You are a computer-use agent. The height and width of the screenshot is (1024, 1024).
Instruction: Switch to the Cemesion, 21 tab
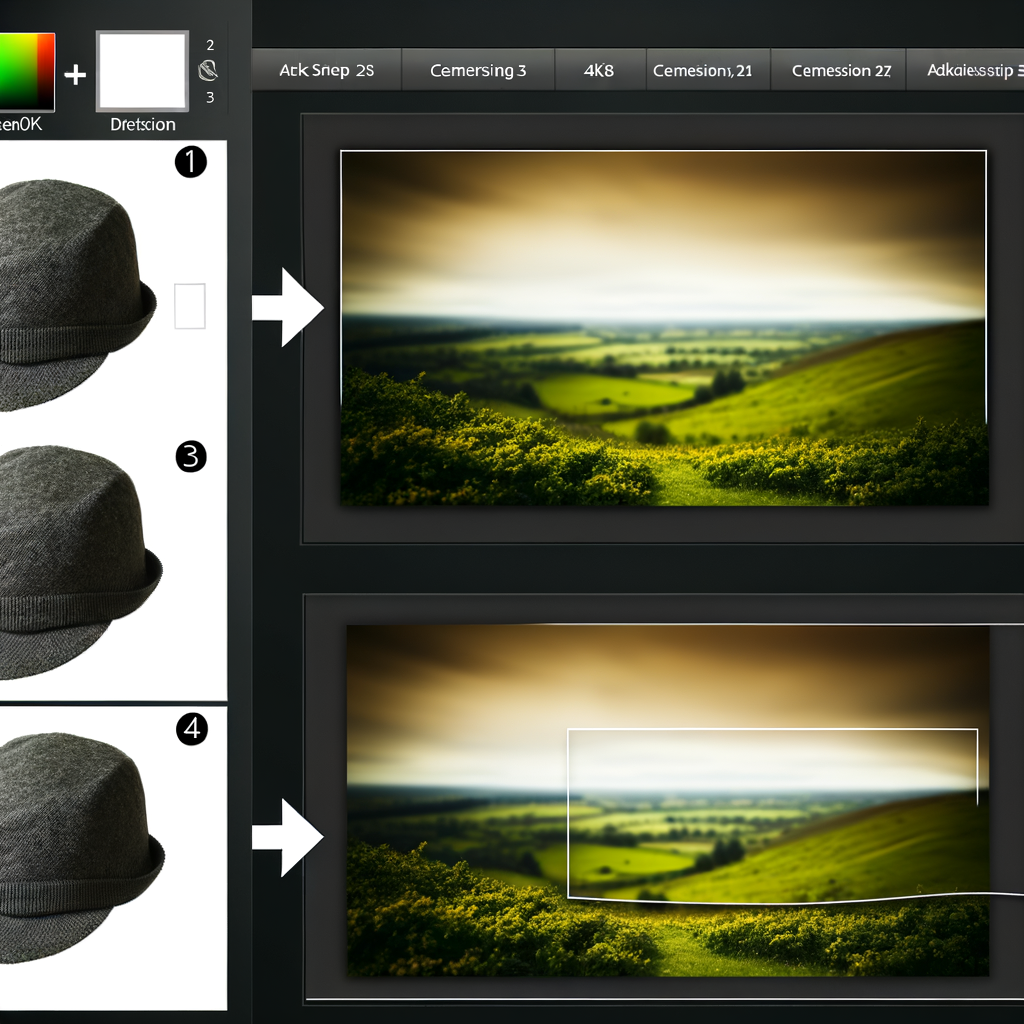(x=702, y=71)
